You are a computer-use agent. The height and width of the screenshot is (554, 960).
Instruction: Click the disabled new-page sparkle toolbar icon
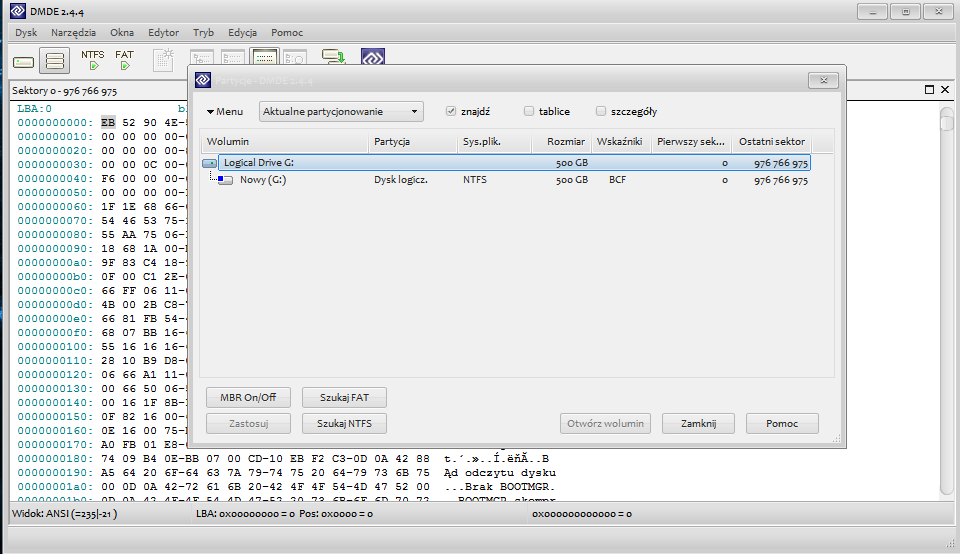(x=163, y=60)
